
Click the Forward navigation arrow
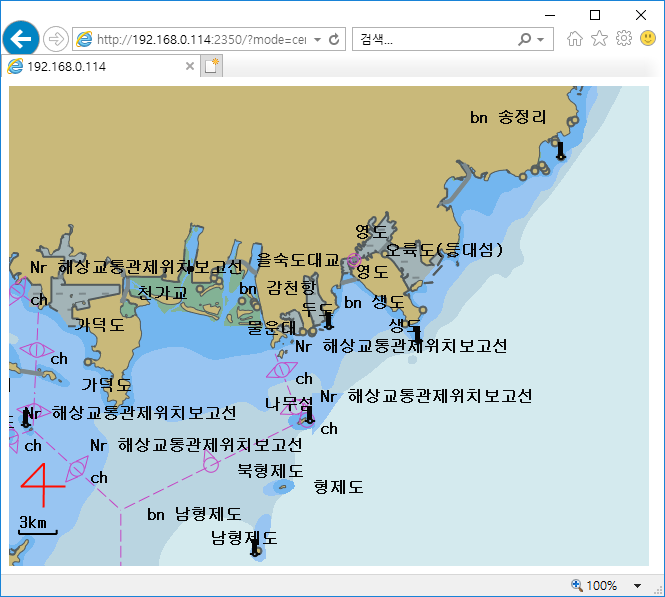(x=56, y=39)
